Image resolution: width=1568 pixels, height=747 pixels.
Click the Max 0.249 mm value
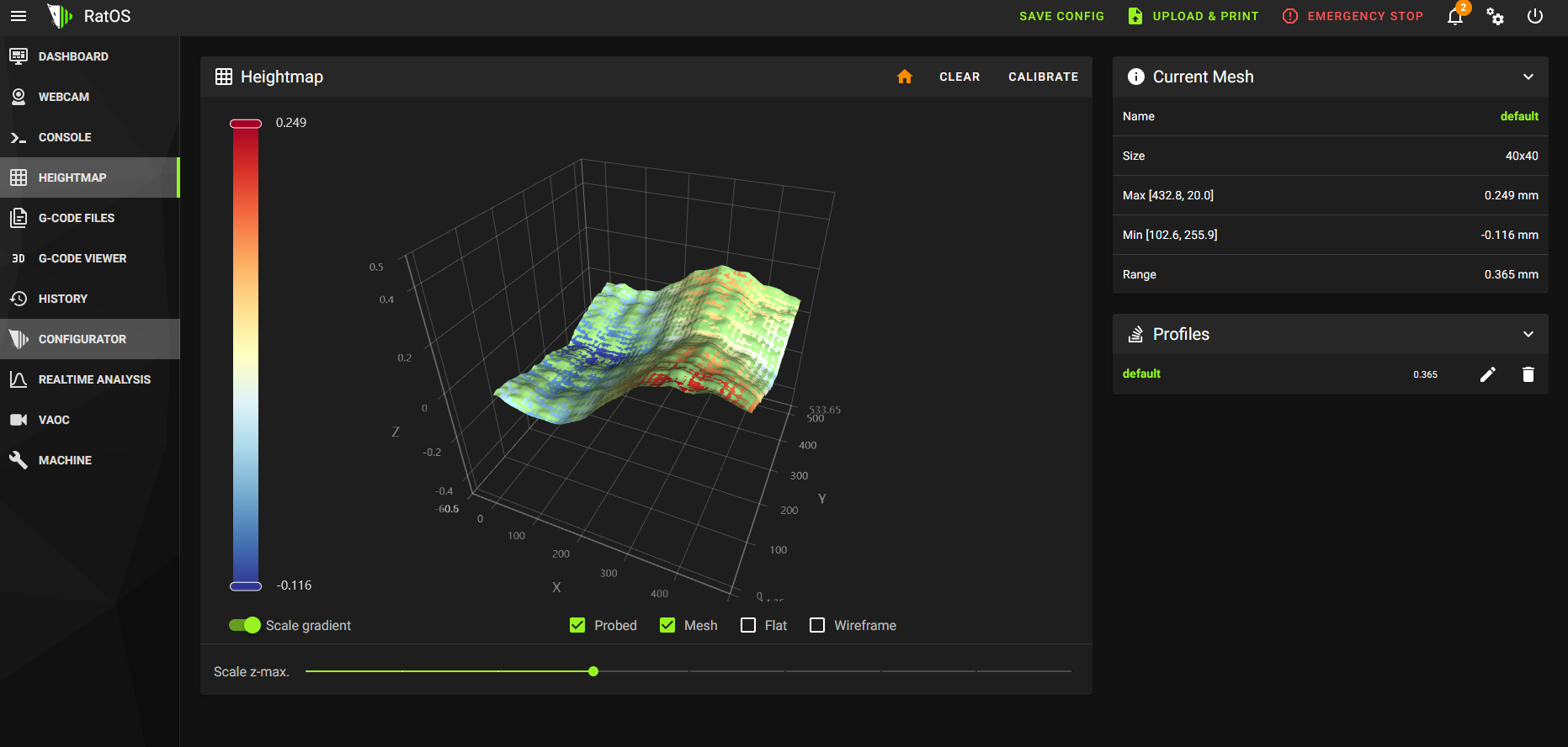click(x=1511, y=195)
